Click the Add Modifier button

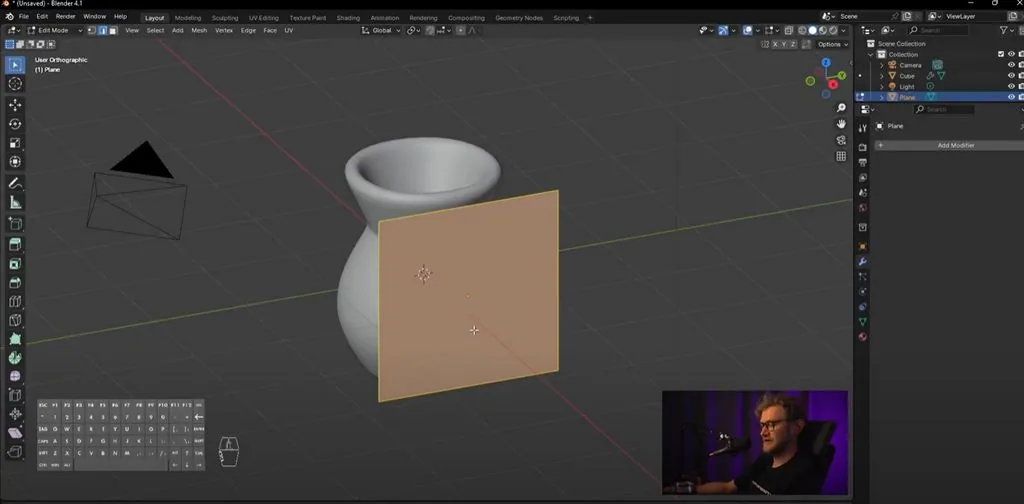coord(950,145)
